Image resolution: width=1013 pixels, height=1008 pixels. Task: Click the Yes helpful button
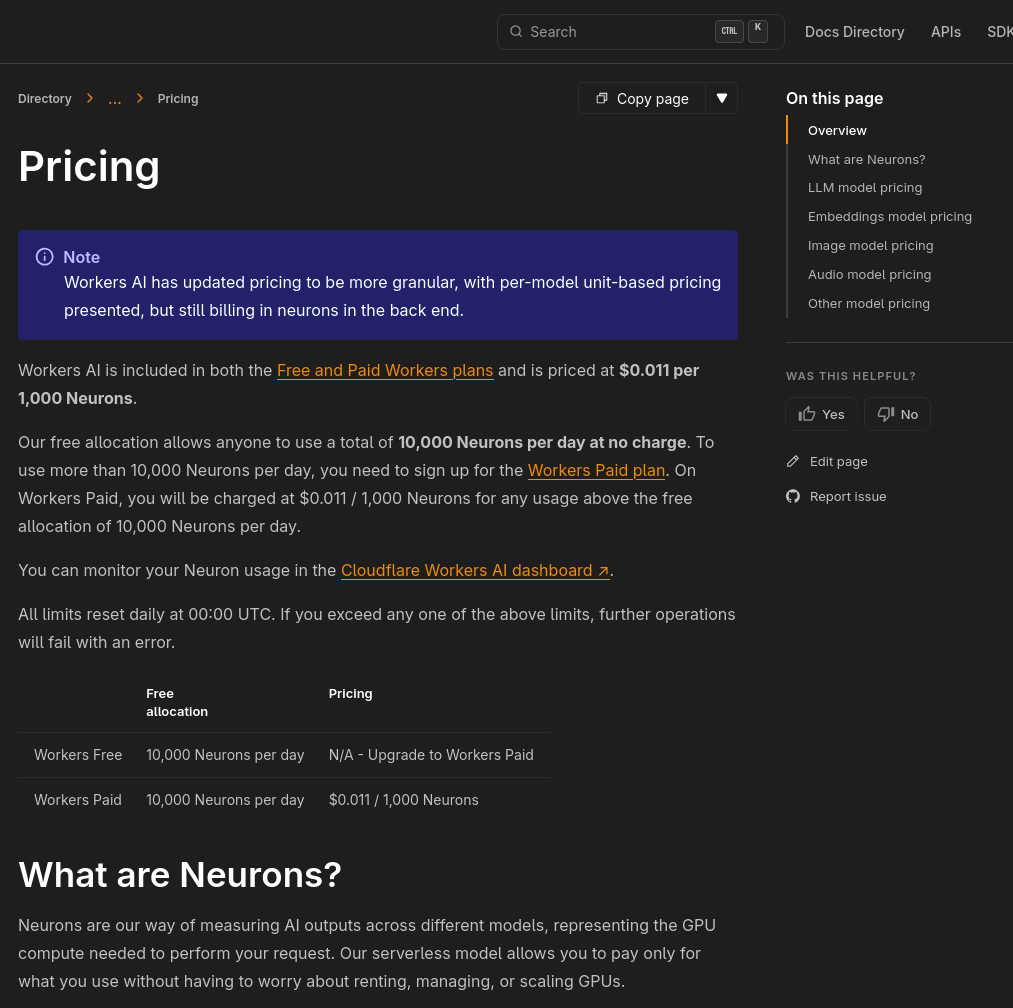pos(821,414)
